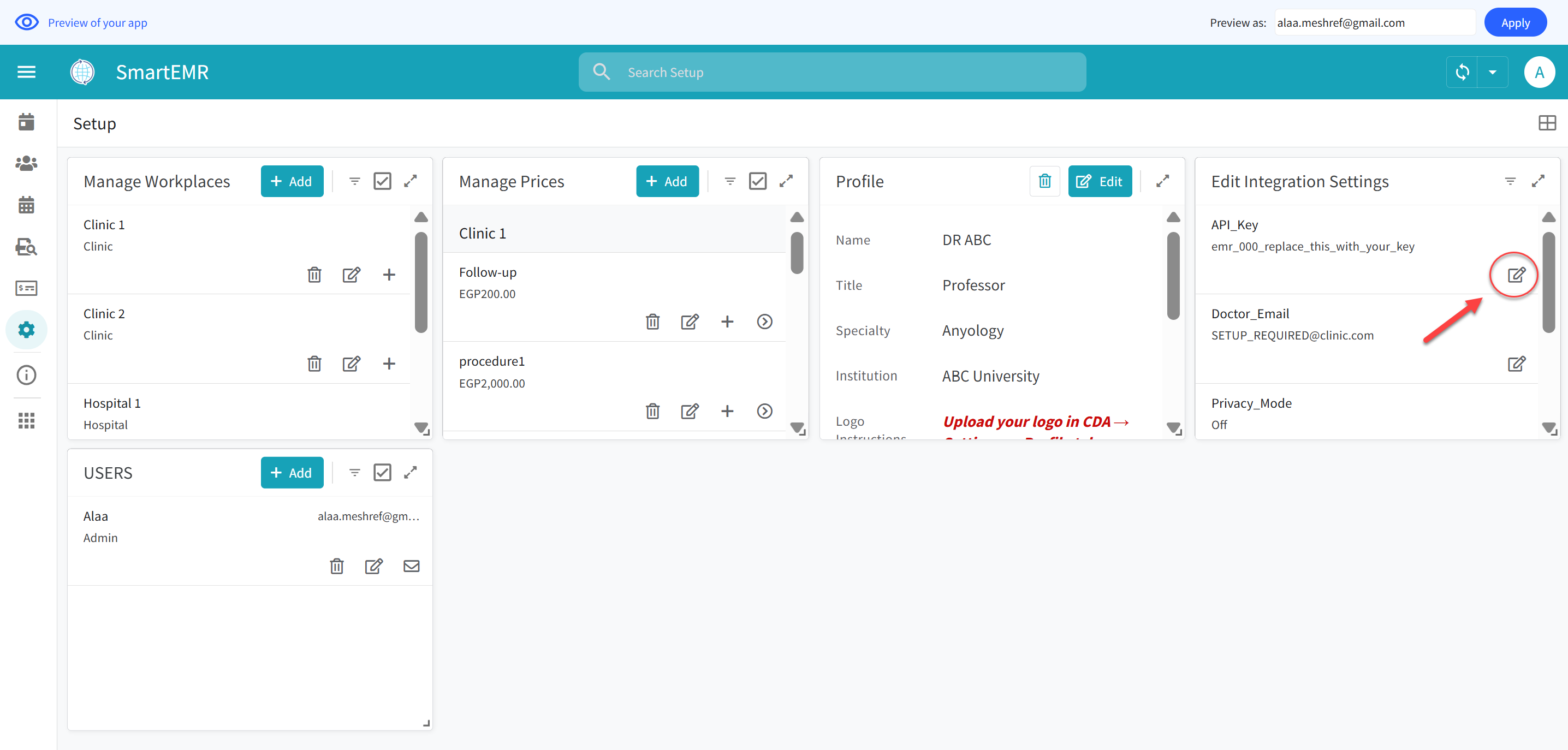Click the info icon in the sidebar
Image resolution: width=1568 pixels, height=750 pixels.
coord(26,375)
